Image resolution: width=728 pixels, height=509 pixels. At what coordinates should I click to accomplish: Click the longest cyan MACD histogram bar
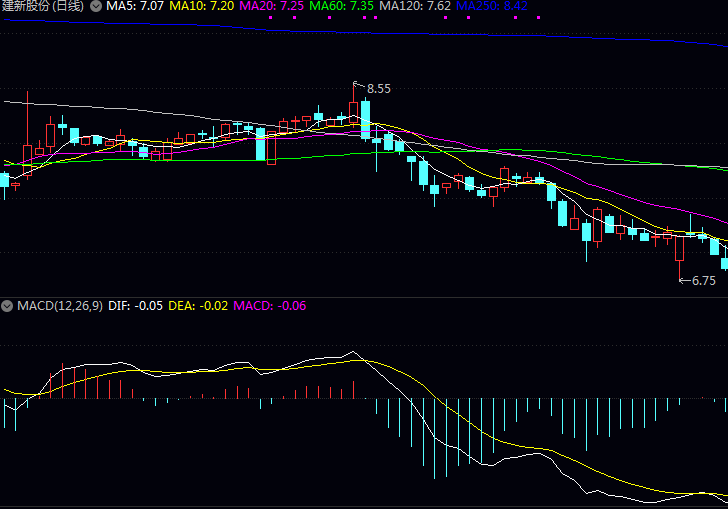point(435,438)
